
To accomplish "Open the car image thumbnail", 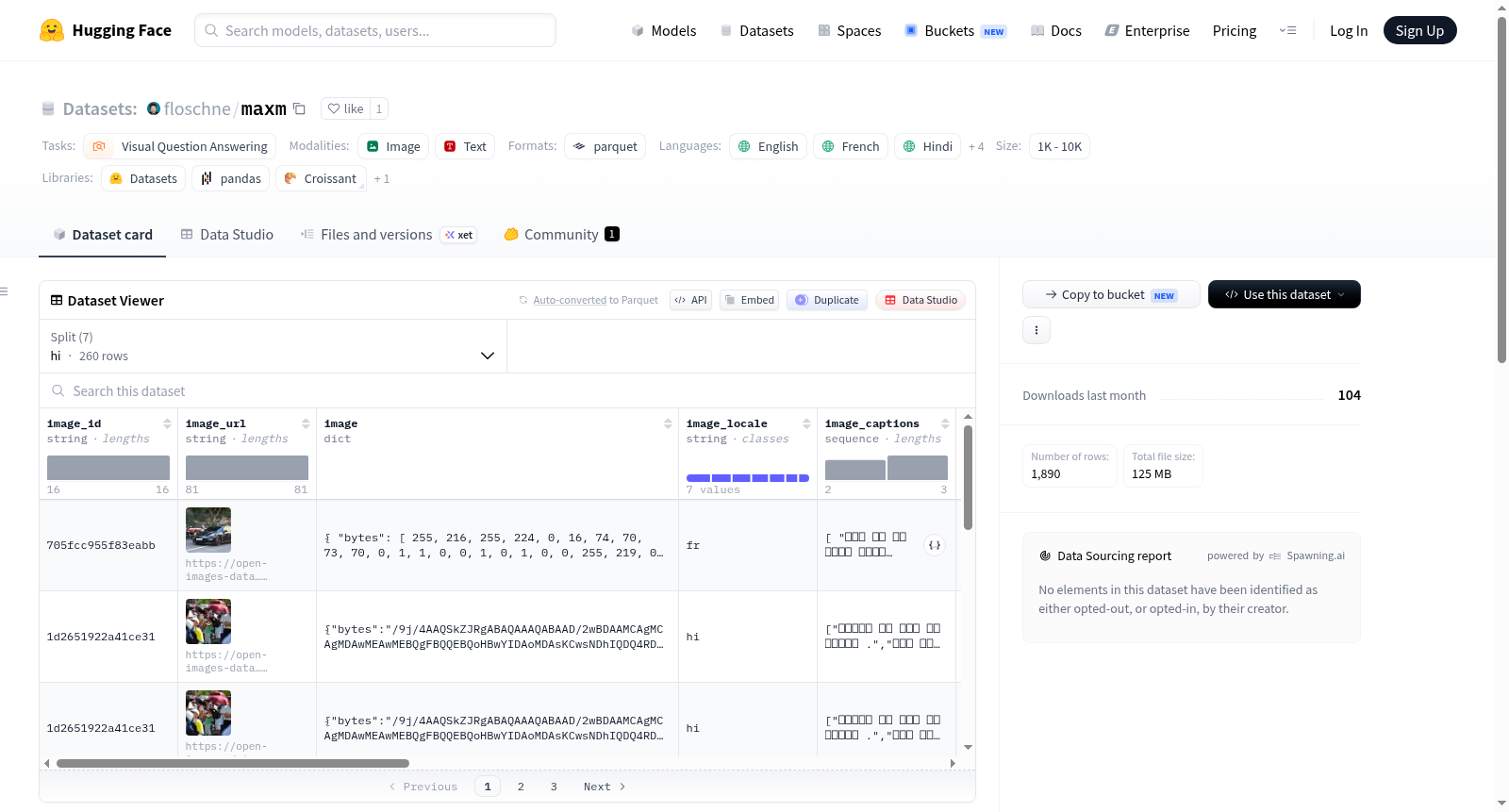I will click(208, 529).
